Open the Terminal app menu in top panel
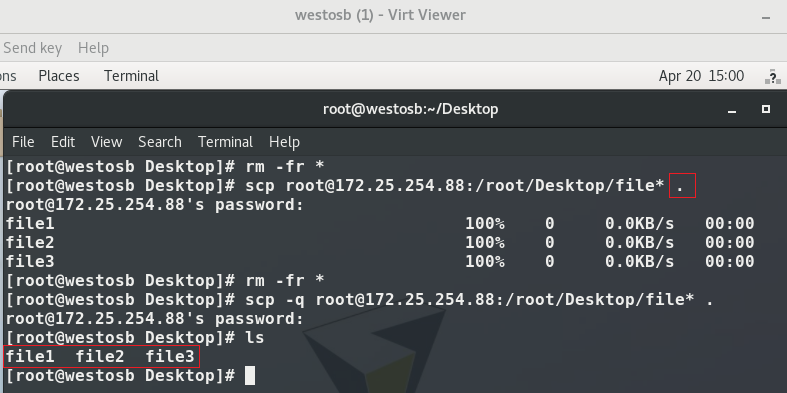This screenshot has height=393, width=787. tap(132, 76)
